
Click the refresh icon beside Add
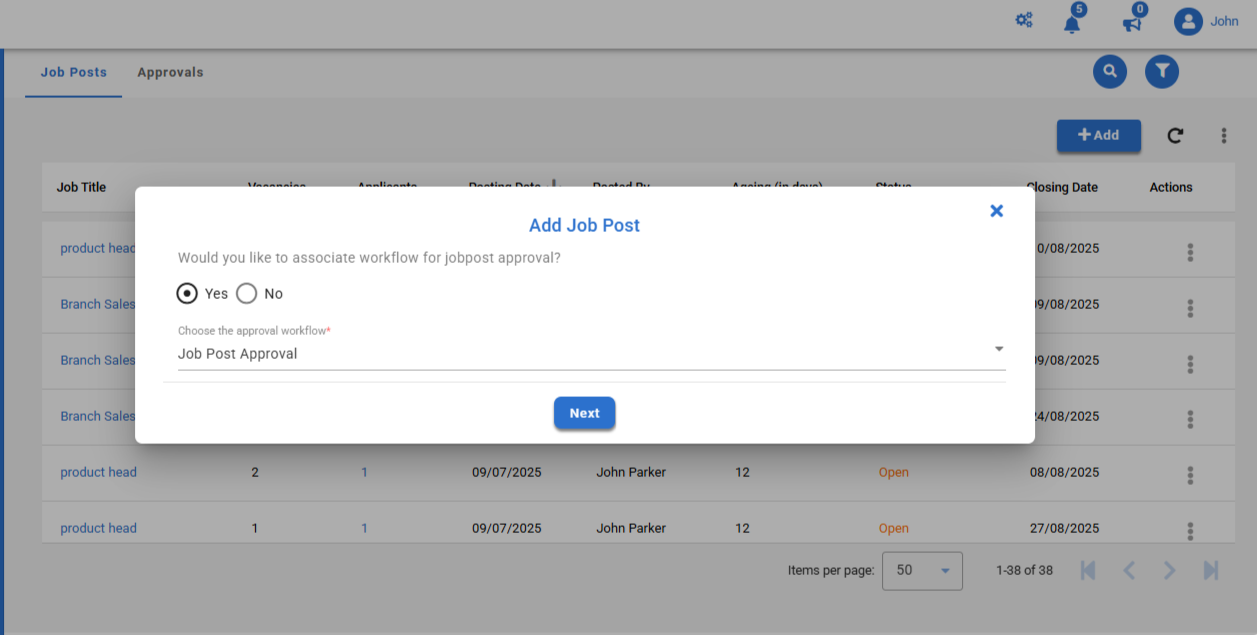(x=1175, y=136)
